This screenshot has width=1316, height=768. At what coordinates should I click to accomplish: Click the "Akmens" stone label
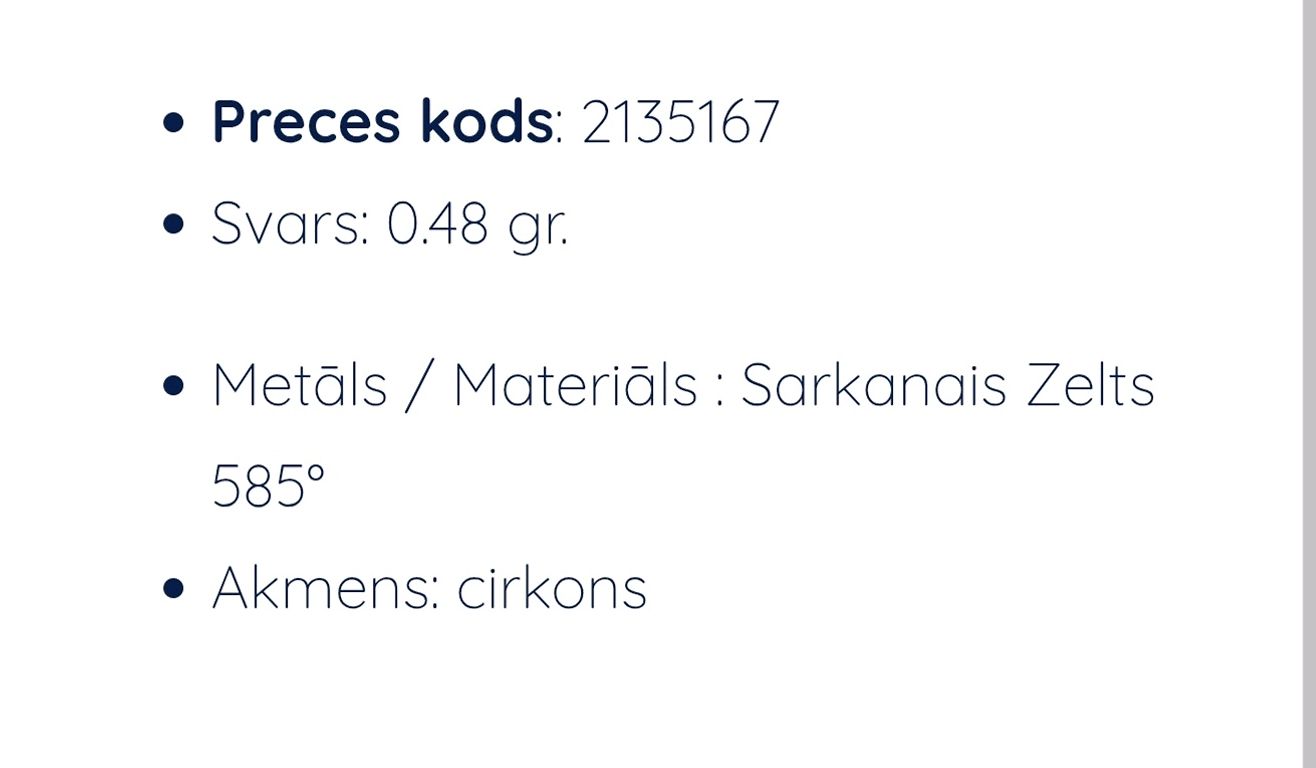320,588
